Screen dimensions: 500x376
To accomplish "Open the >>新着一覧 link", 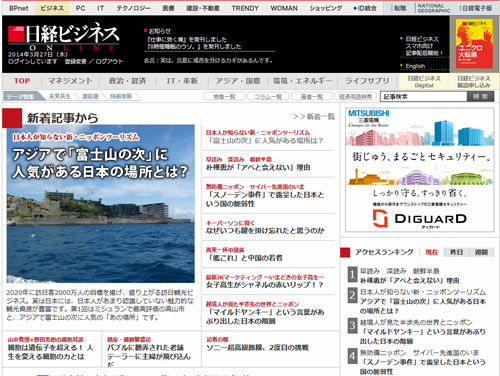I will pyautogui.click(x=314, y=116).
